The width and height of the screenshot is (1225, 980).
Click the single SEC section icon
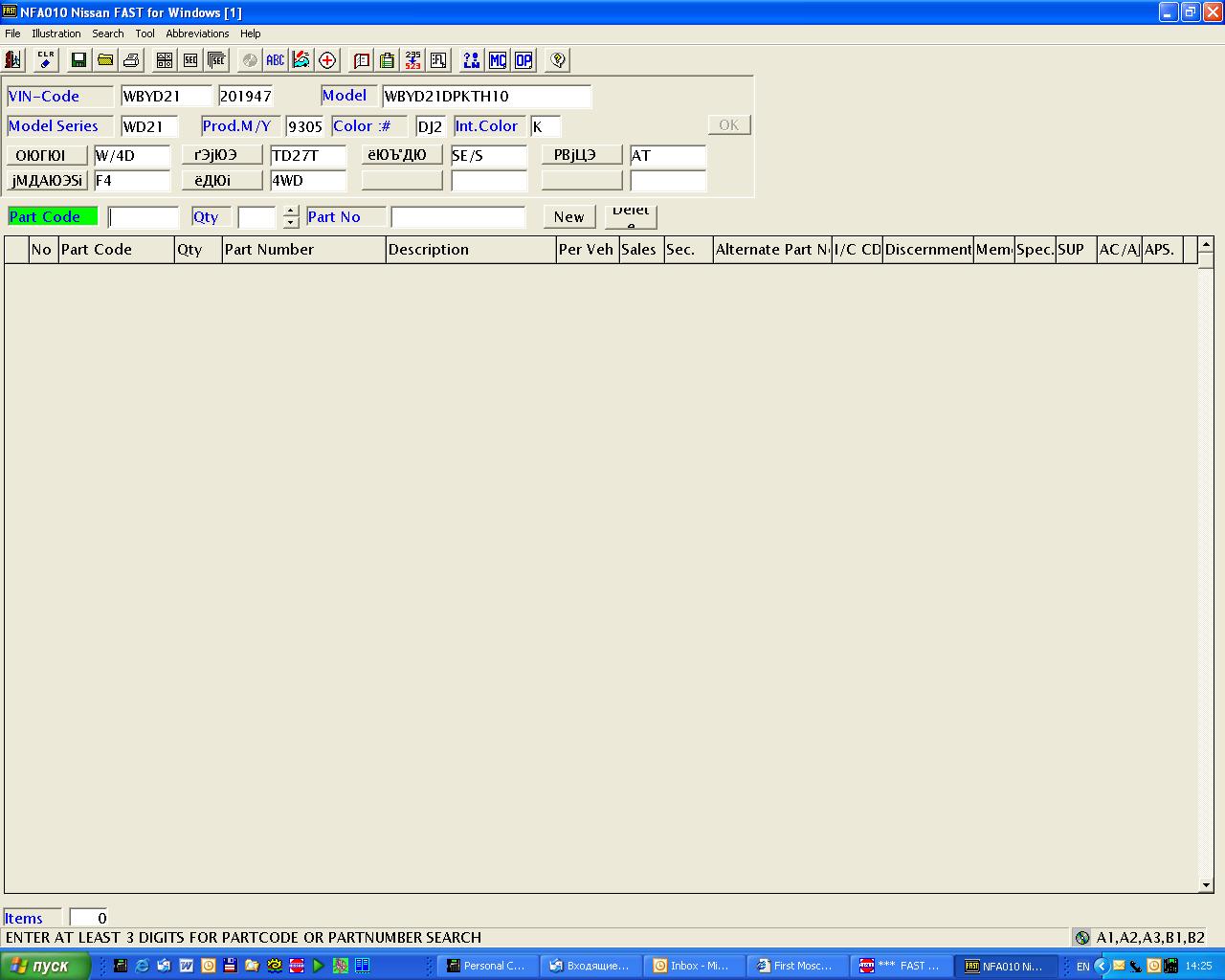coord(190,60)
